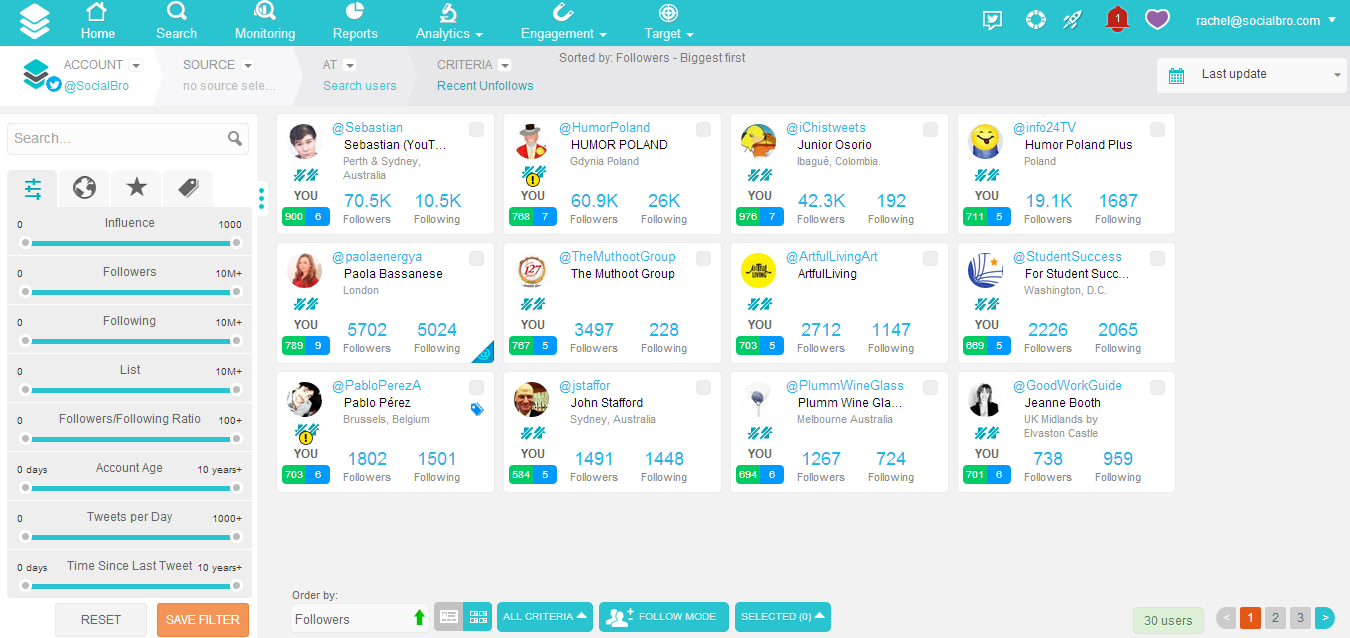1350x638 pixels.
Task: Enable FOLLOW MODE button
Action: (664, 617)
